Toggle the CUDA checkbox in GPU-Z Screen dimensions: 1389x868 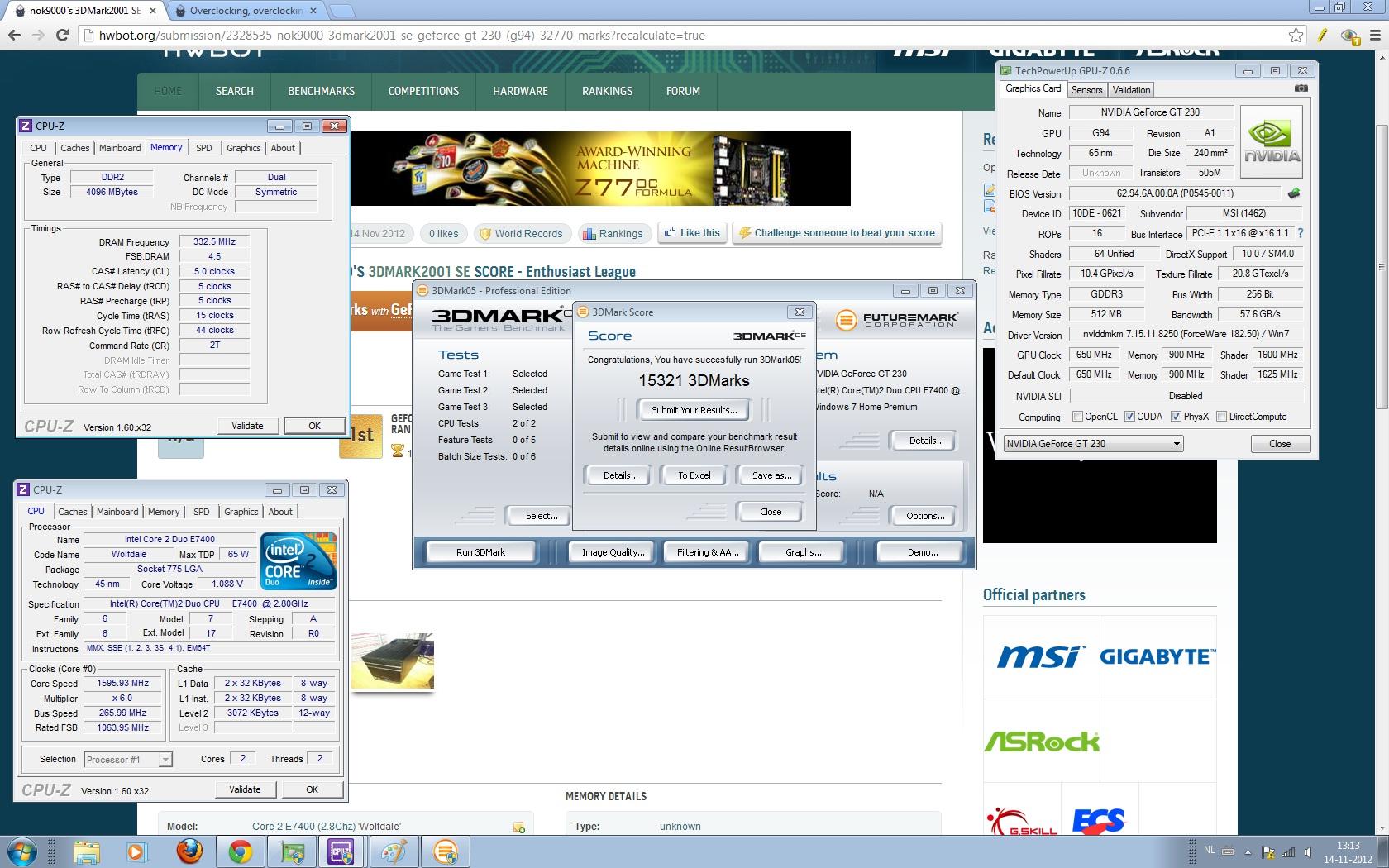[x=1129, y=417]
